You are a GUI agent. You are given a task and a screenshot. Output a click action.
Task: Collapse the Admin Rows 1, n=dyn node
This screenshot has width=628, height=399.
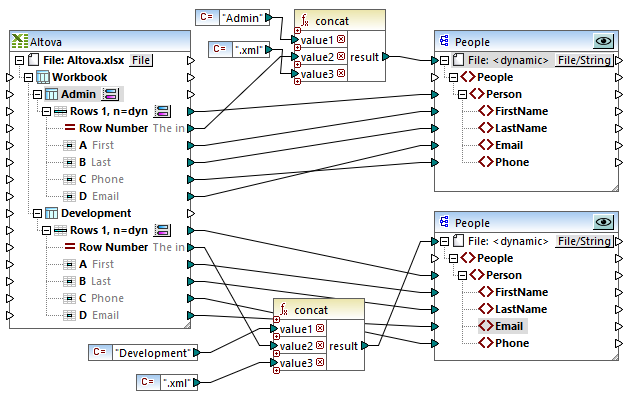click(46, 111)
